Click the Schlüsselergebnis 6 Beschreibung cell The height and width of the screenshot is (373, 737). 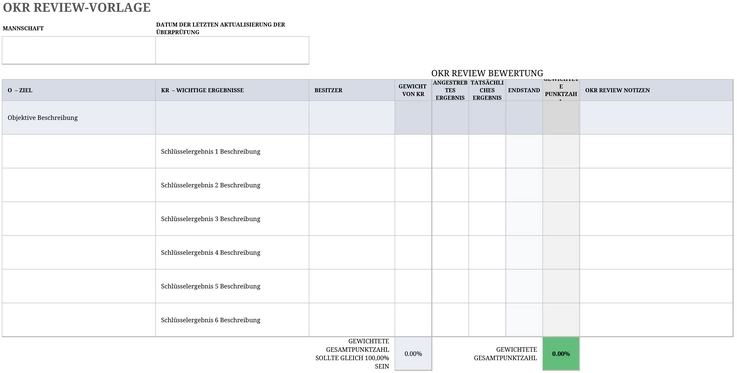tap(232, 320)
